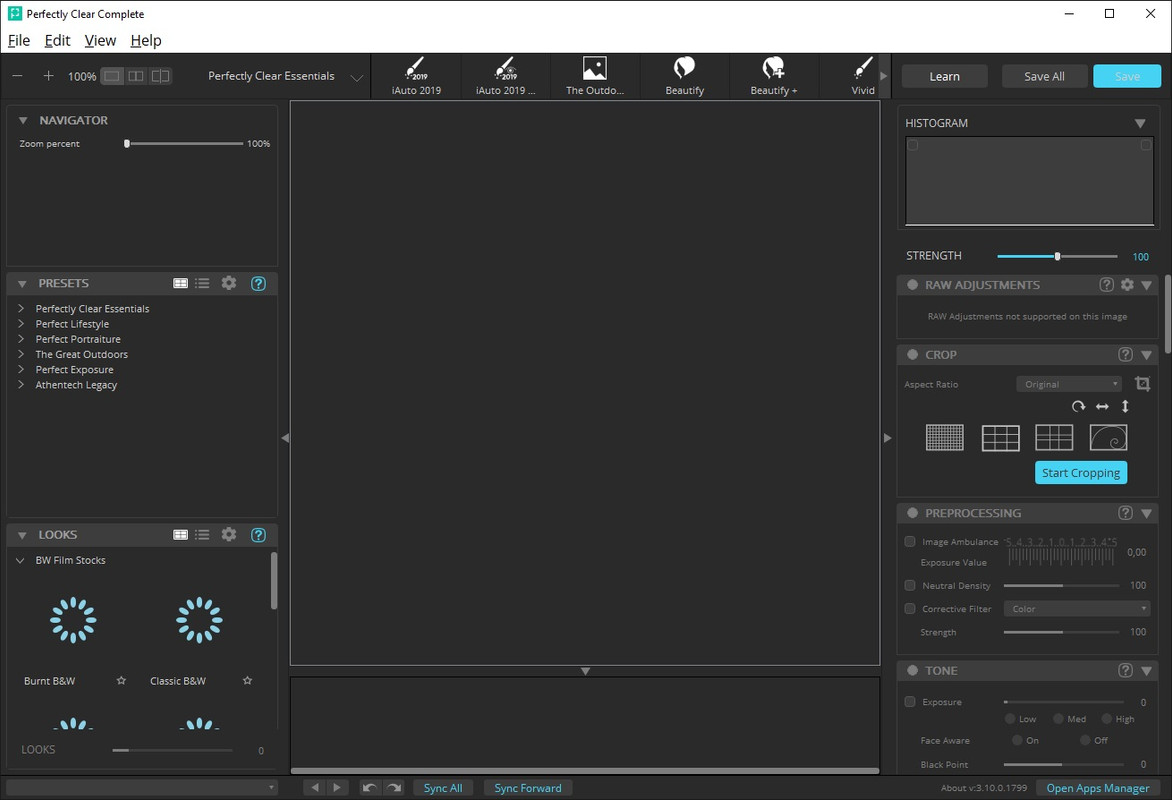The image size is (1172, 800).
Task: Switch to split compare view
Action: pos(160,76)
